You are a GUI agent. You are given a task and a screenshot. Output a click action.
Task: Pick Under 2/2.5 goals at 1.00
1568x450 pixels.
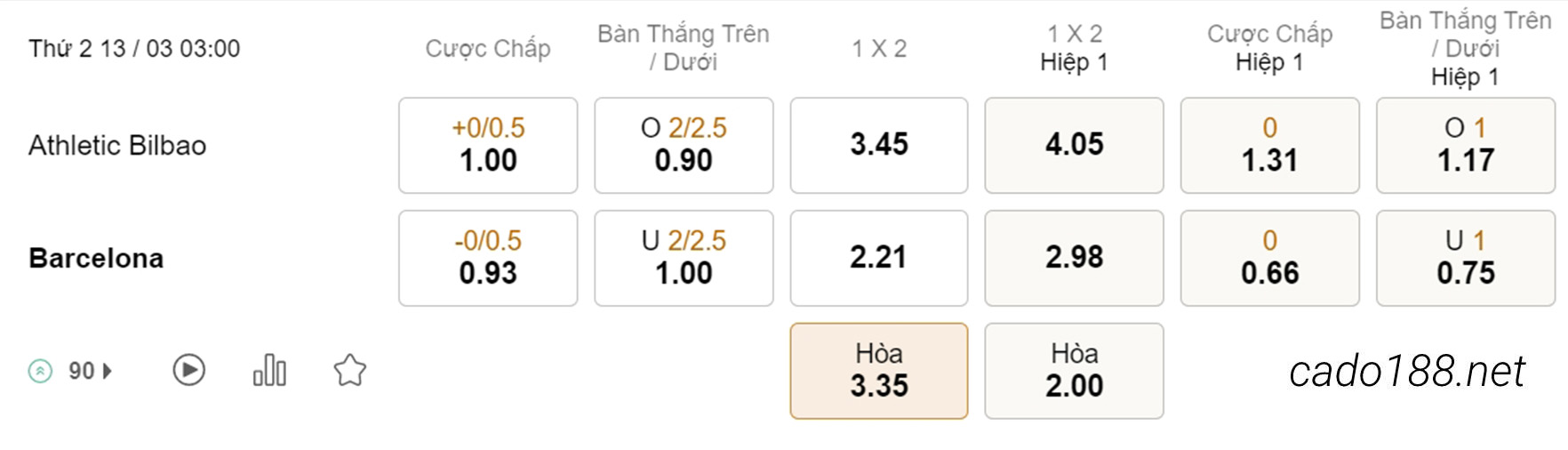tap(684, 258)
